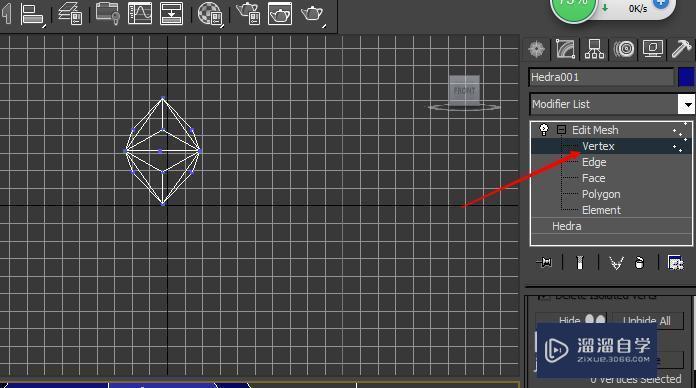
Task: Switch to the Create panel tab
Action: (537, 49)
